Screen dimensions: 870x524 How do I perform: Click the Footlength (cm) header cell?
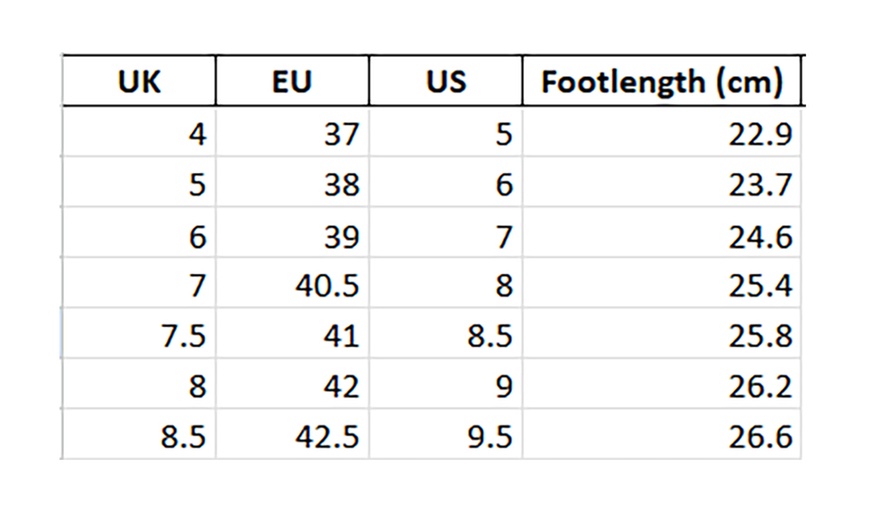(x=661, y=81)
